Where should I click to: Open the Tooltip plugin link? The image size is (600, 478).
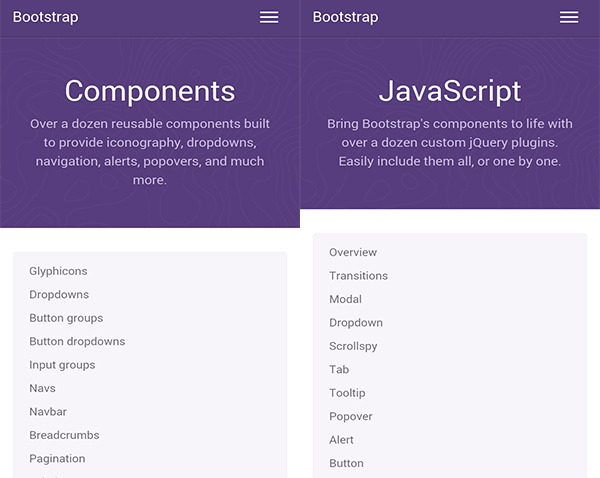(347, 393)
